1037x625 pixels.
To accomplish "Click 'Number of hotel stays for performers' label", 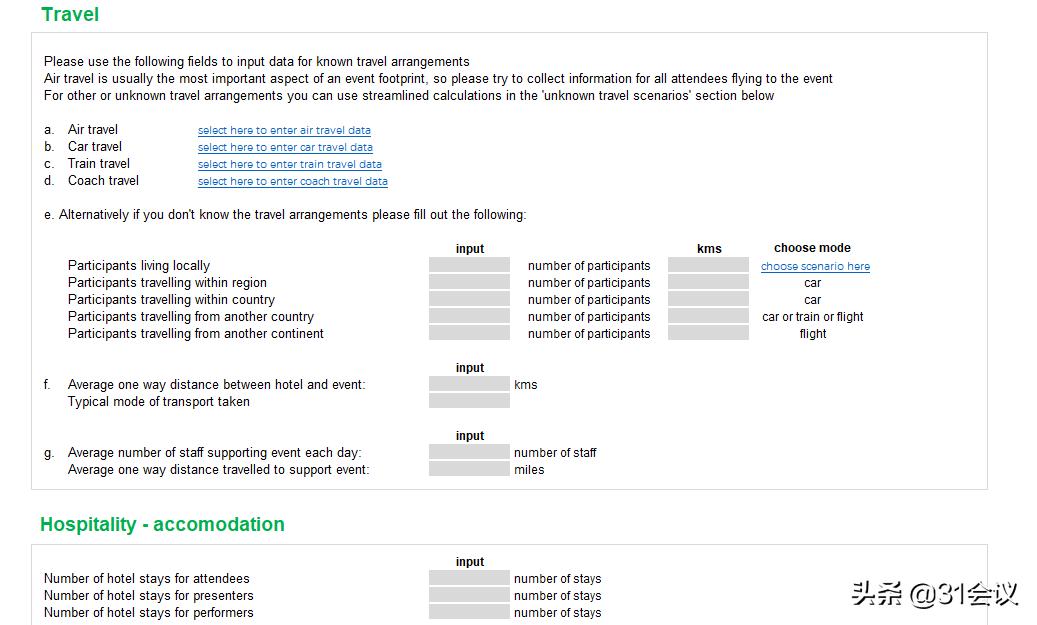I will click(x=149, y=612).
